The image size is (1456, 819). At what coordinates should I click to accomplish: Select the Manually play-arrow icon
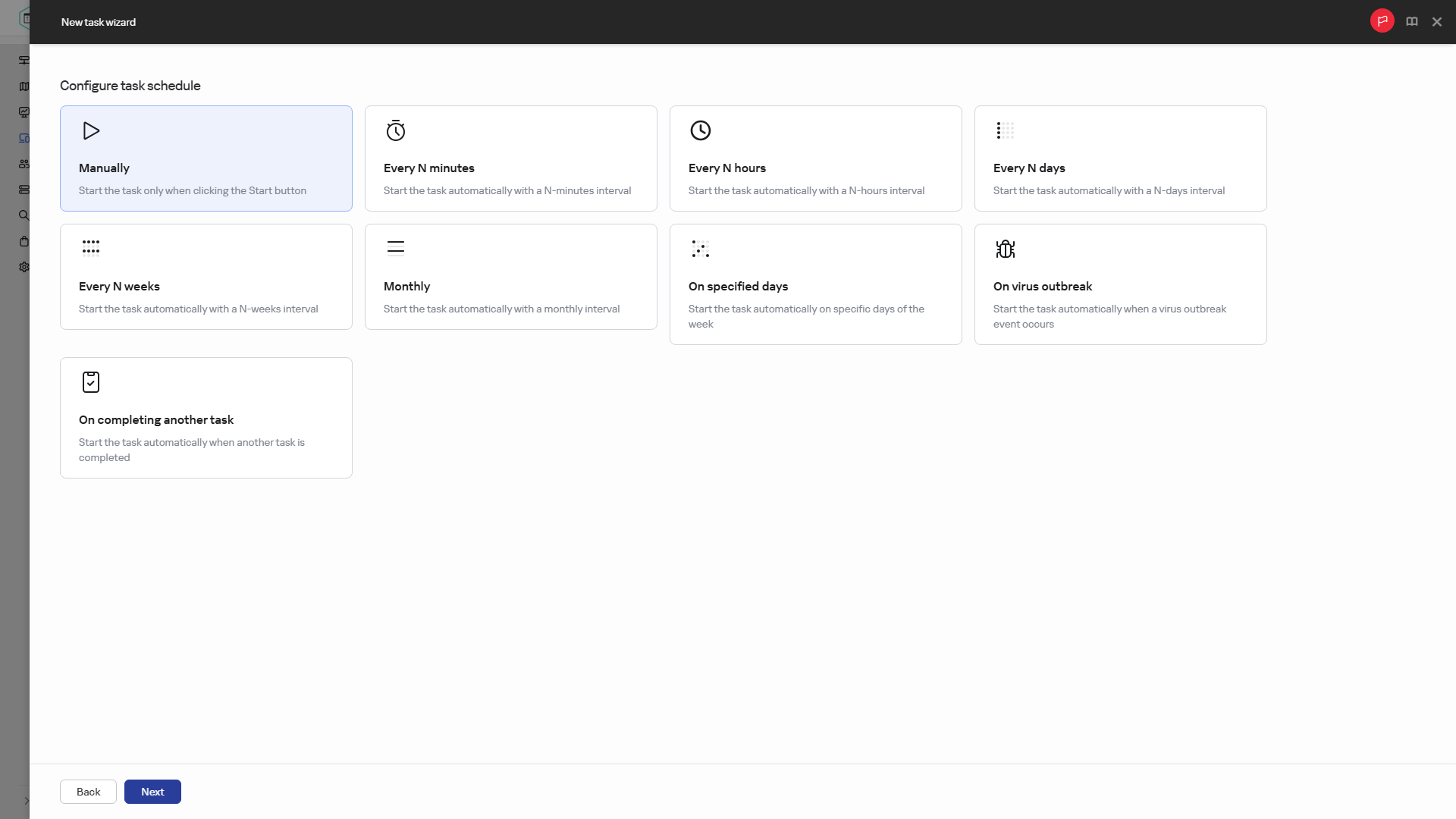91,130
